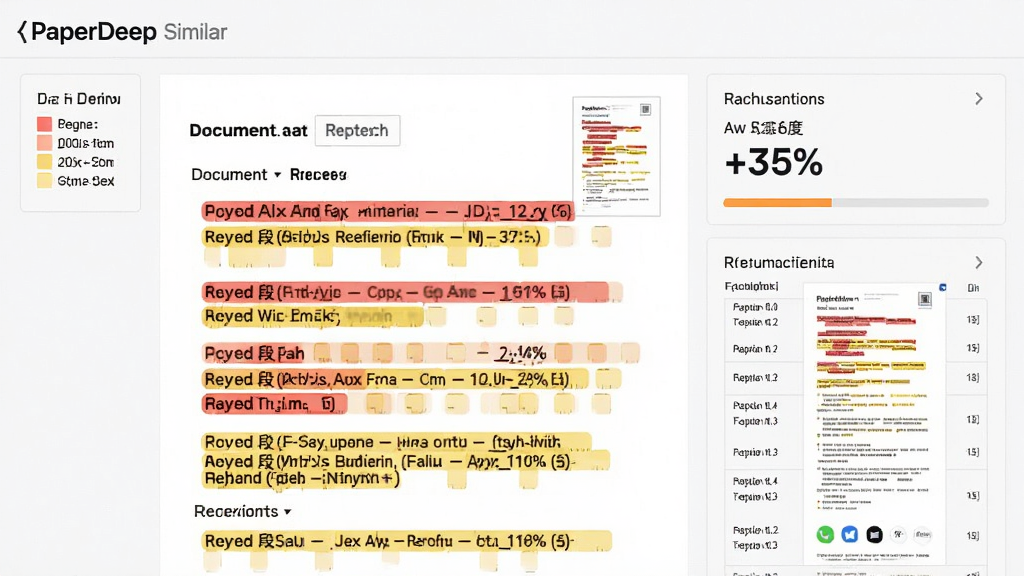Switch to the "Rreceeg" tab beside Document

click(x=318, y=175)
